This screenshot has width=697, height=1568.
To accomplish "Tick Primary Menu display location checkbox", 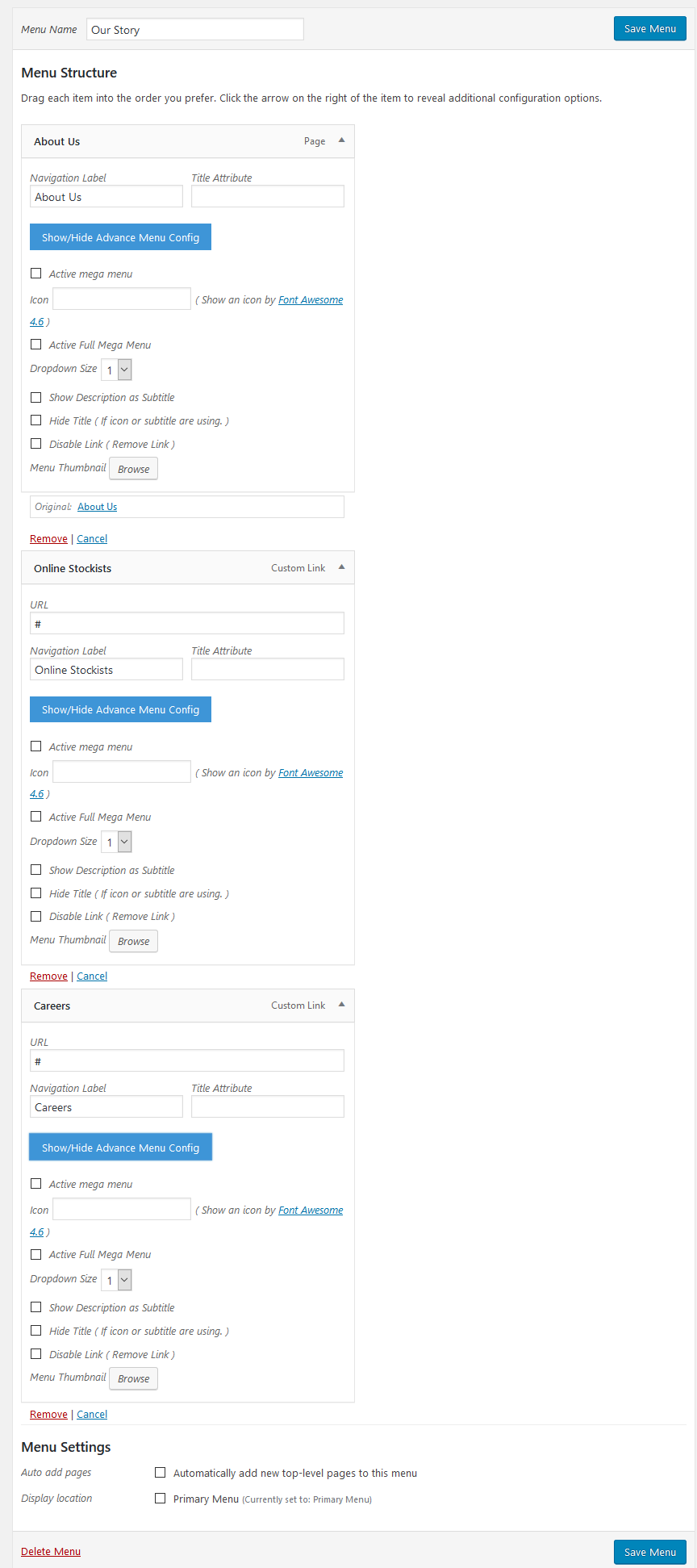I will pyautogui.click(x=160, y=1499).
